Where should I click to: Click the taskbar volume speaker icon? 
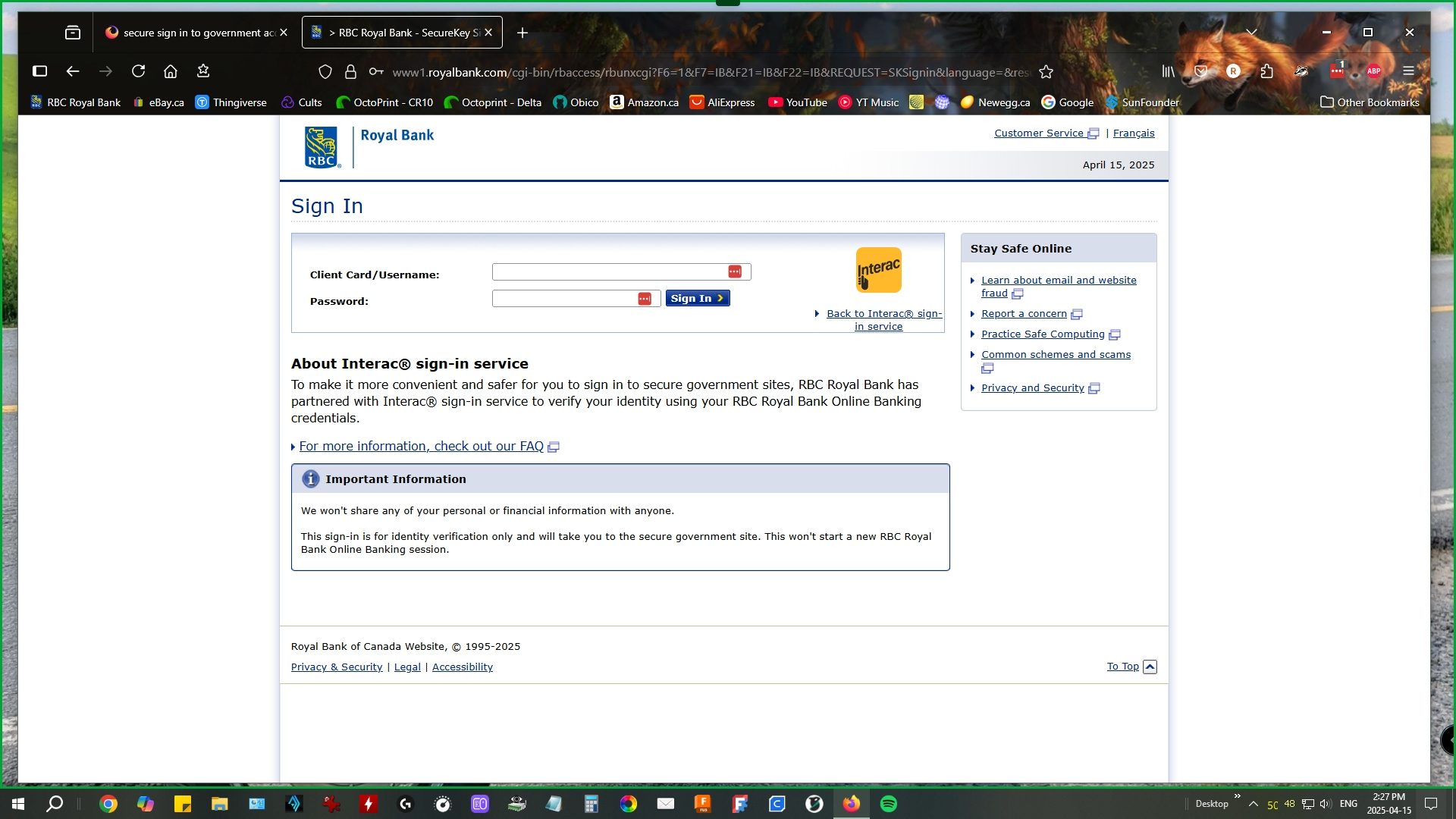click(x=1326, y=804)
